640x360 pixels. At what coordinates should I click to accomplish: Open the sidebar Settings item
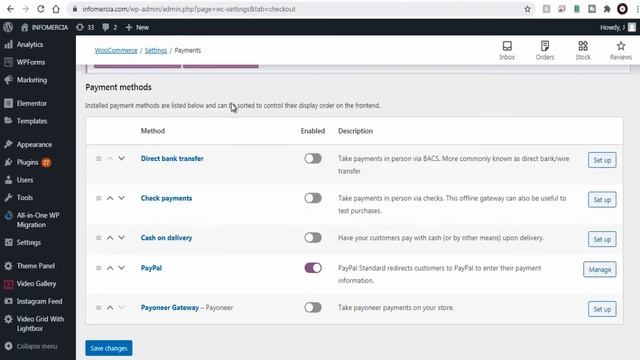pos(29,242)
